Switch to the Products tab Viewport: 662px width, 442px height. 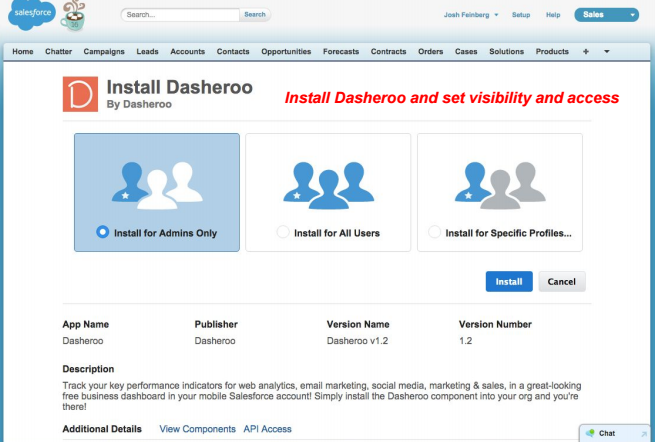click(552, 52)
